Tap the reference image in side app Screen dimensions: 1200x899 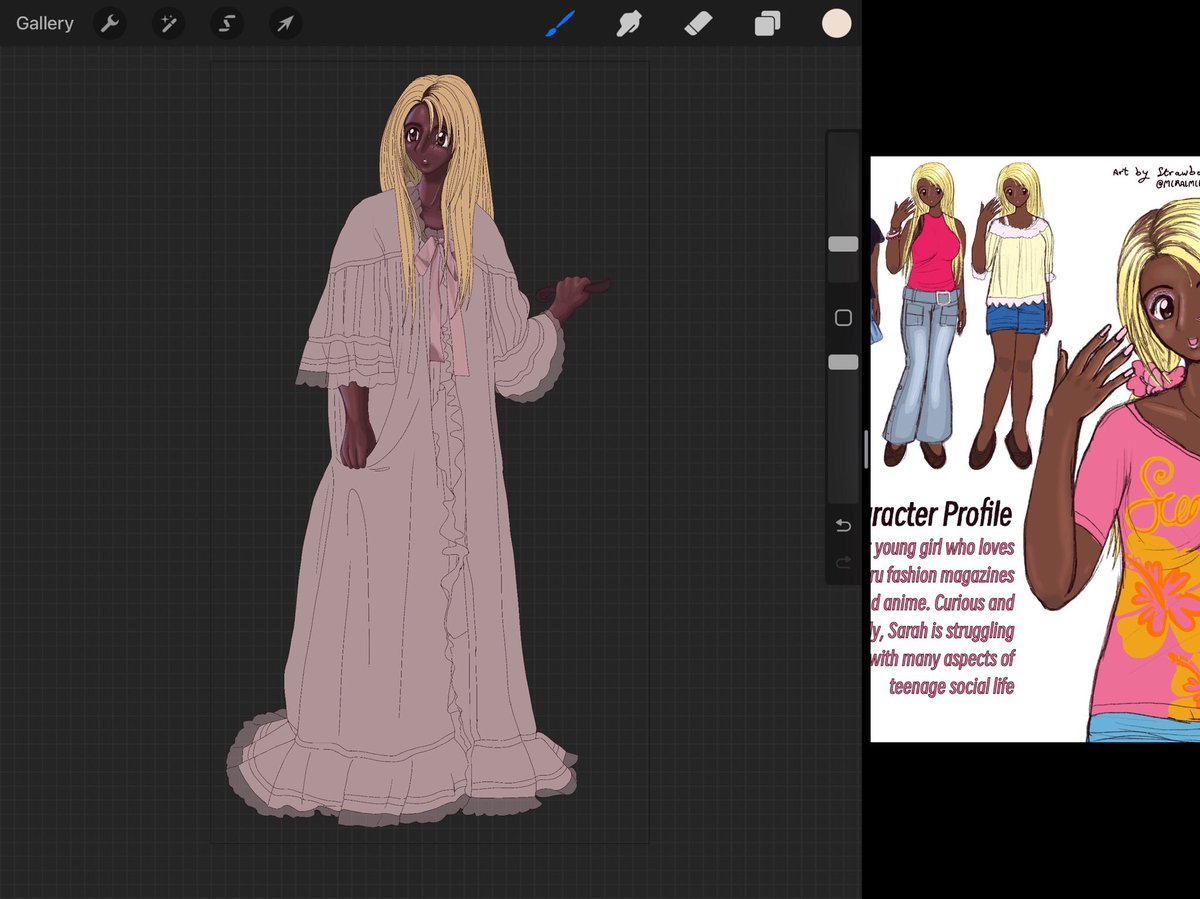(x=1035, y=449)
